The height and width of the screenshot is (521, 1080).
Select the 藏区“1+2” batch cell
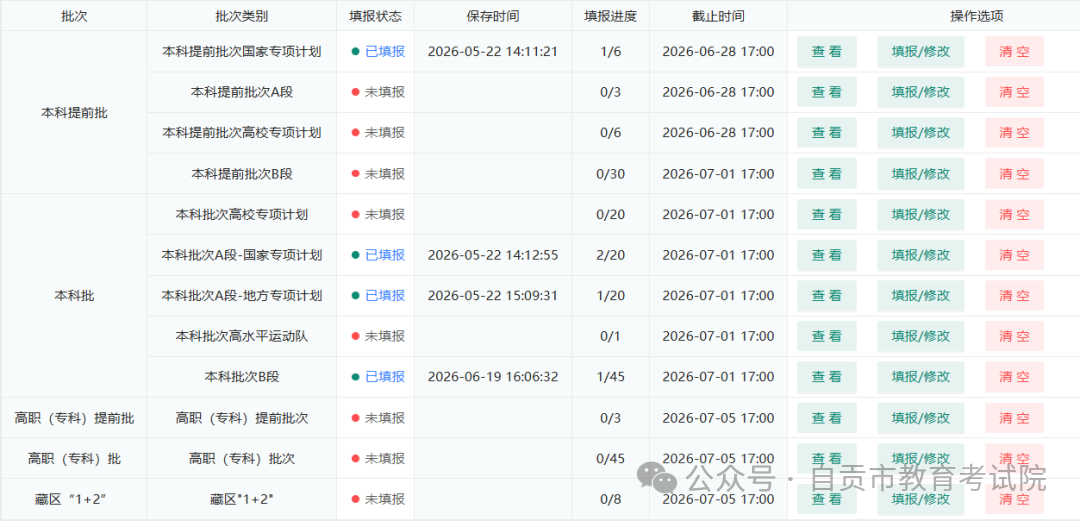pos(74,499)
